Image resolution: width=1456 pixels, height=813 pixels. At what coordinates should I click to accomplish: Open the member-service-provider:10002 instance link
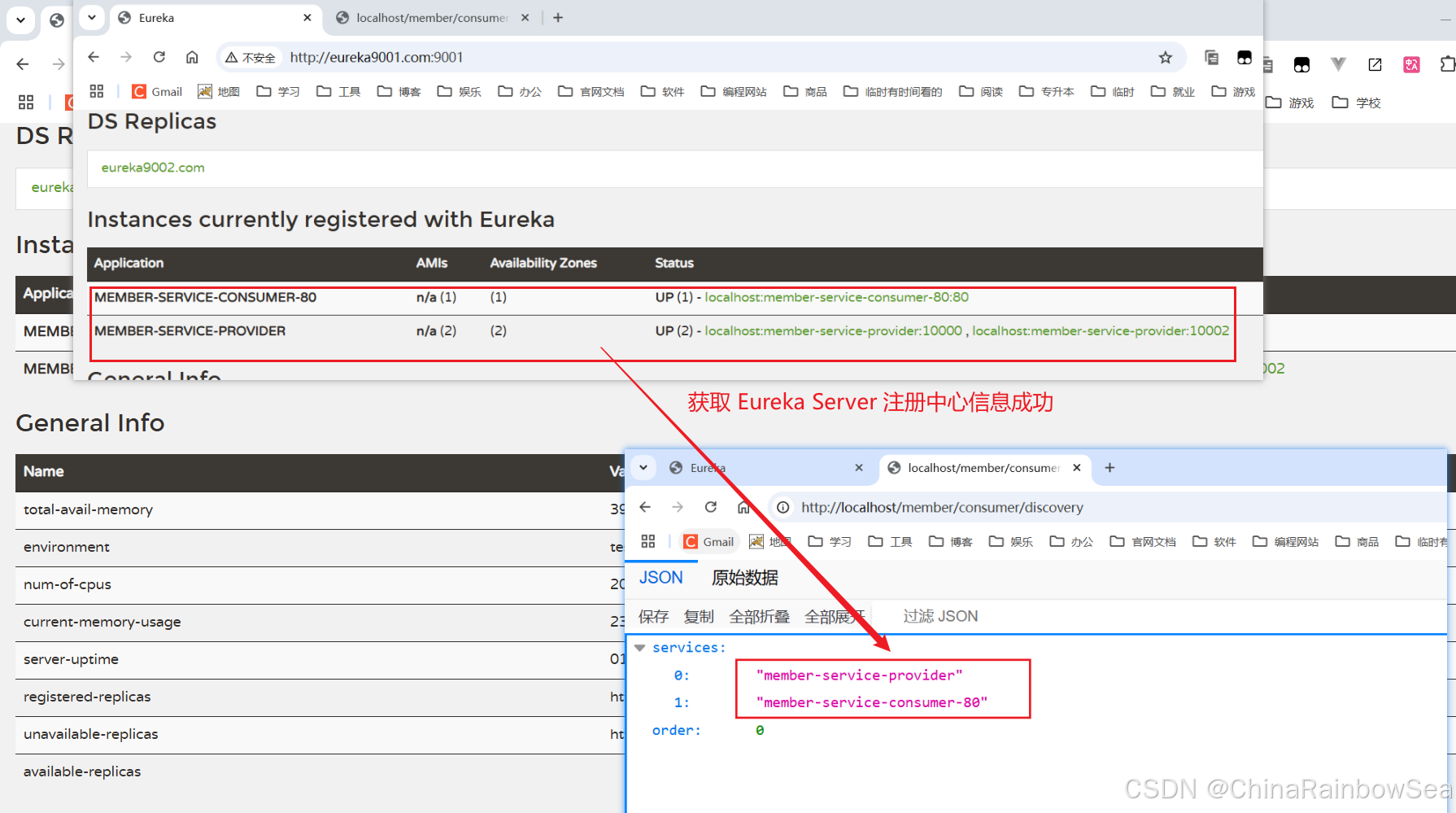[x=1101, y=331]
